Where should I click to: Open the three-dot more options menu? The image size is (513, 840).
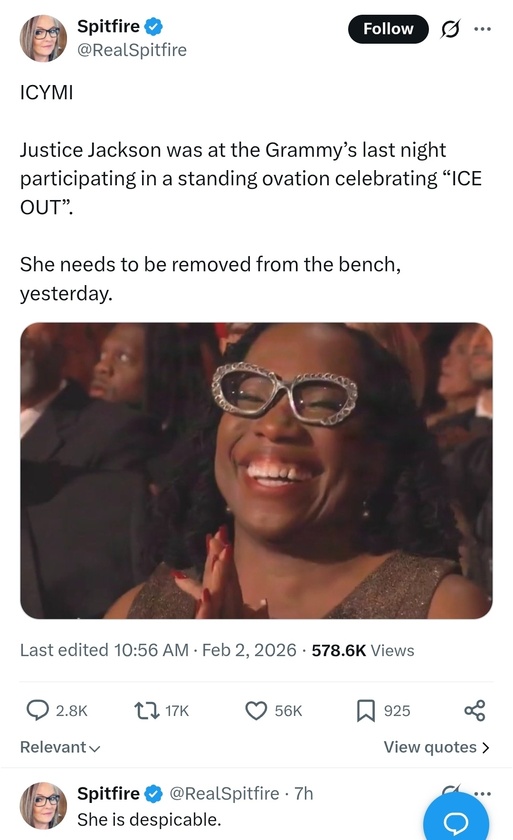click(x=482, y=29)
